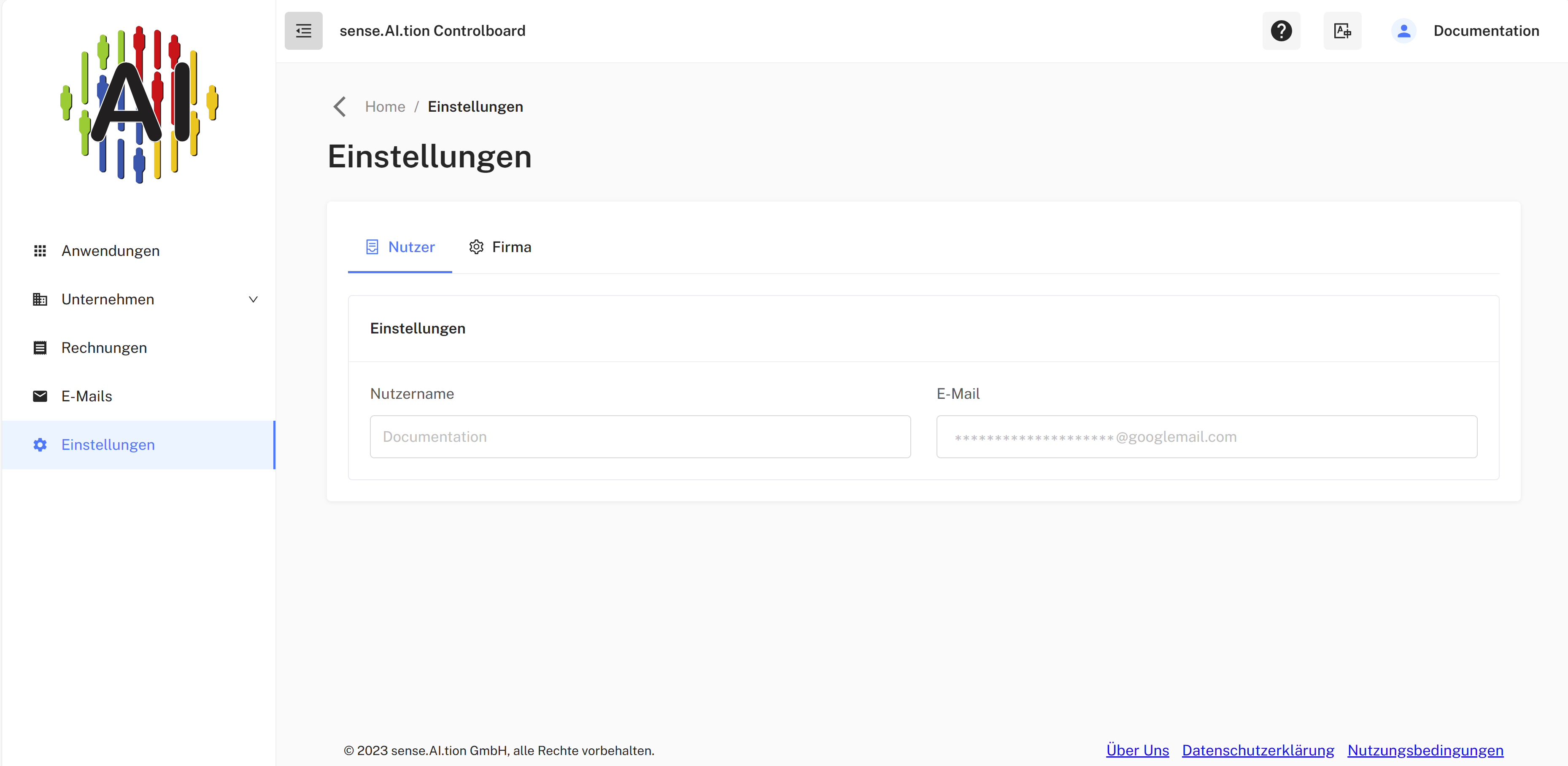The width and height of the screenshot is (1568, 766).
Task: Click the Anwendungen grid icon
Action: pyautogui.click(x=40, y=251)
